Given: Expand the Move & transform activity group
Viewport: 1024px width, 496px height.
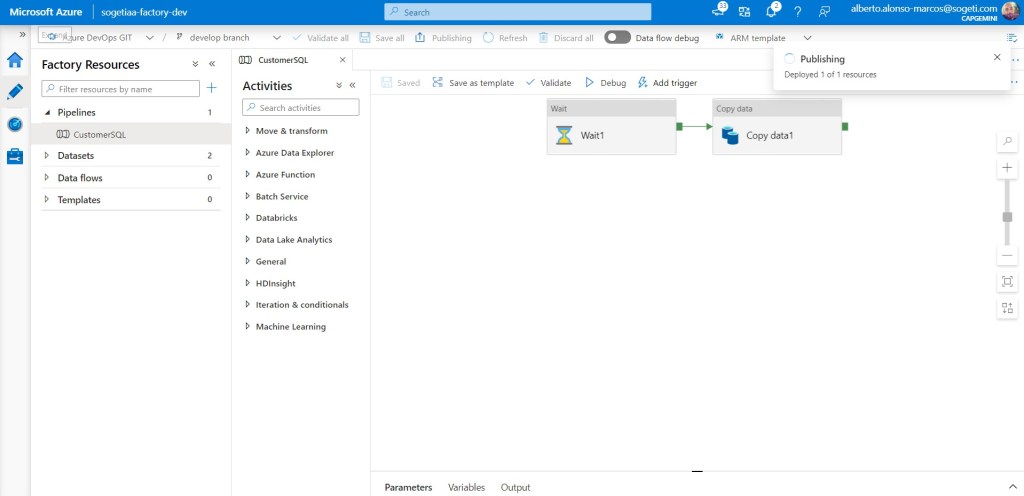Looking at the screenshot, I should (x=291, y=131).
